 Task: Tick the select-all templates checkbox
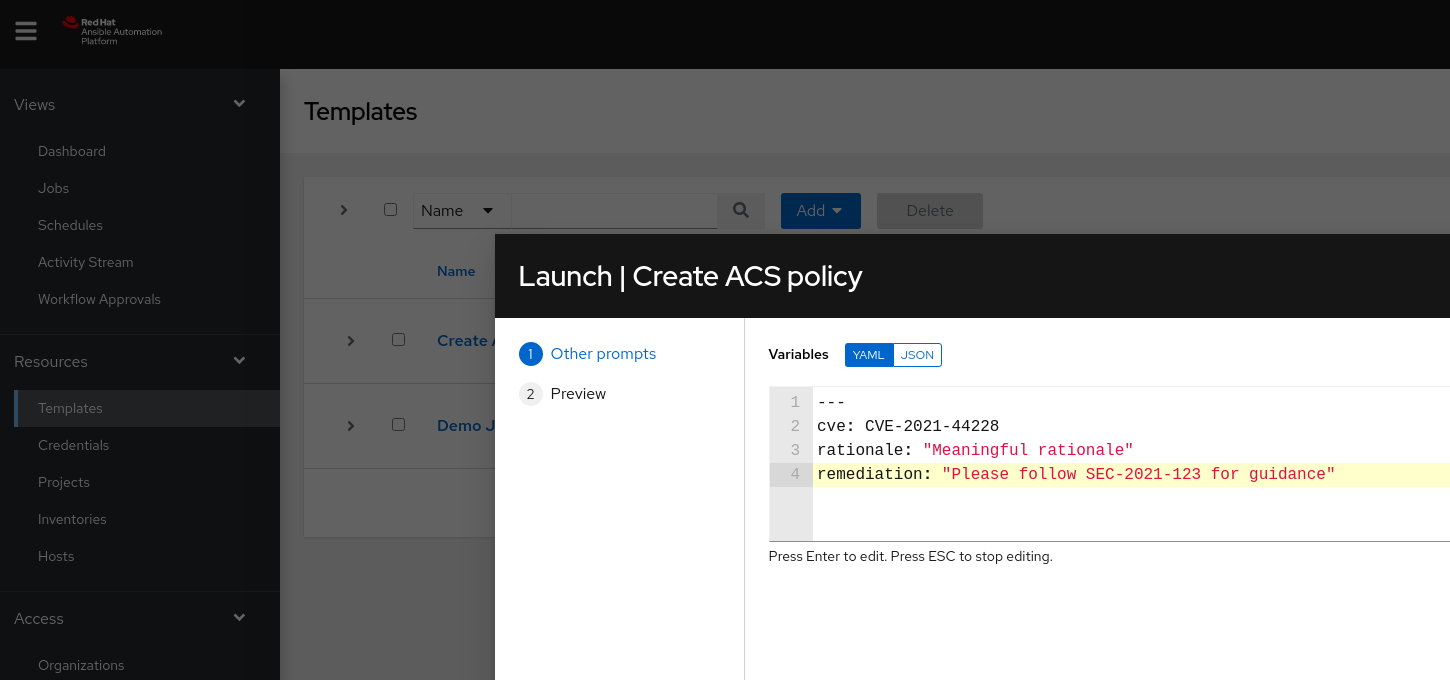[391, 210]
